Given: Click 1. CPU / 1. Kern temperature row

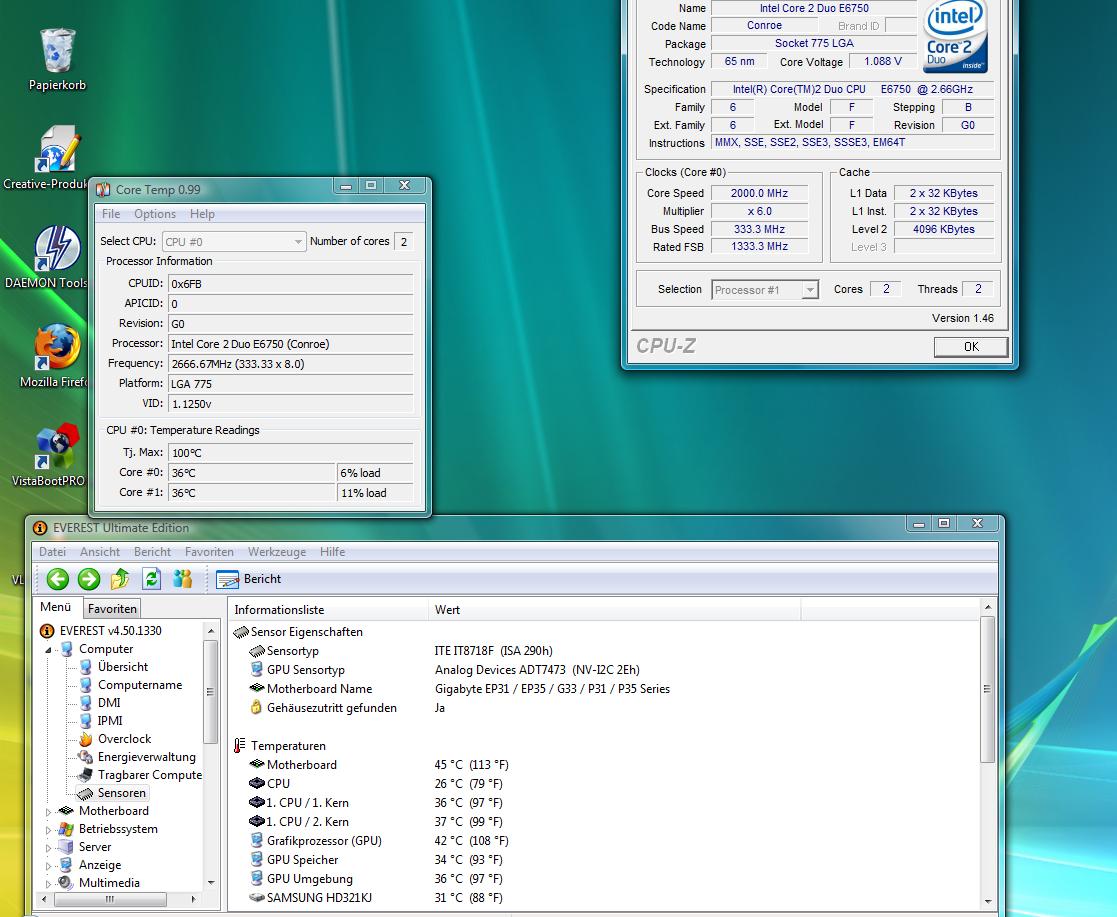Looking at the screenshot, I should [x=606, y=803].
